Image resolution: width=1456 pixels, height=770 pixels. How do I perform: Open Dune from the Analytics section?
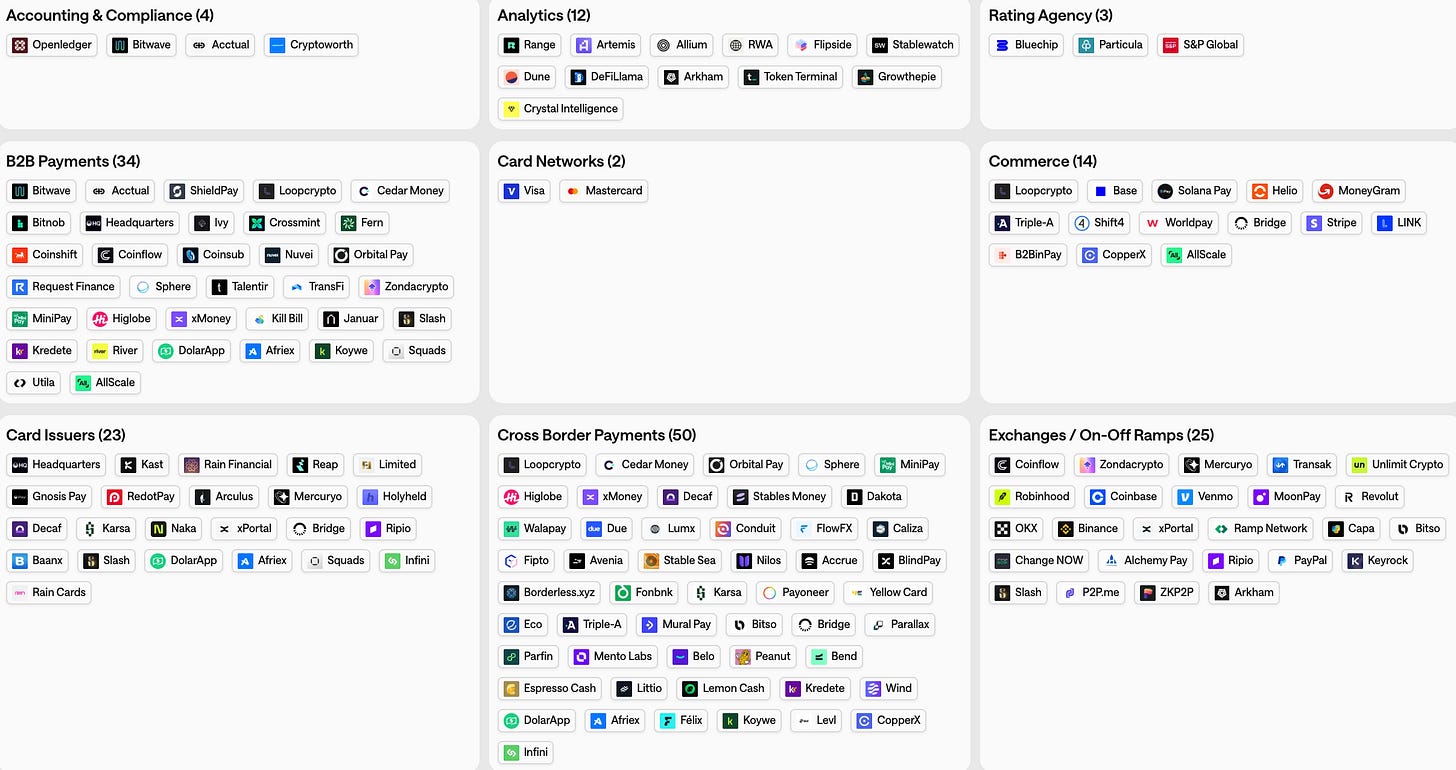click(526, 76)
